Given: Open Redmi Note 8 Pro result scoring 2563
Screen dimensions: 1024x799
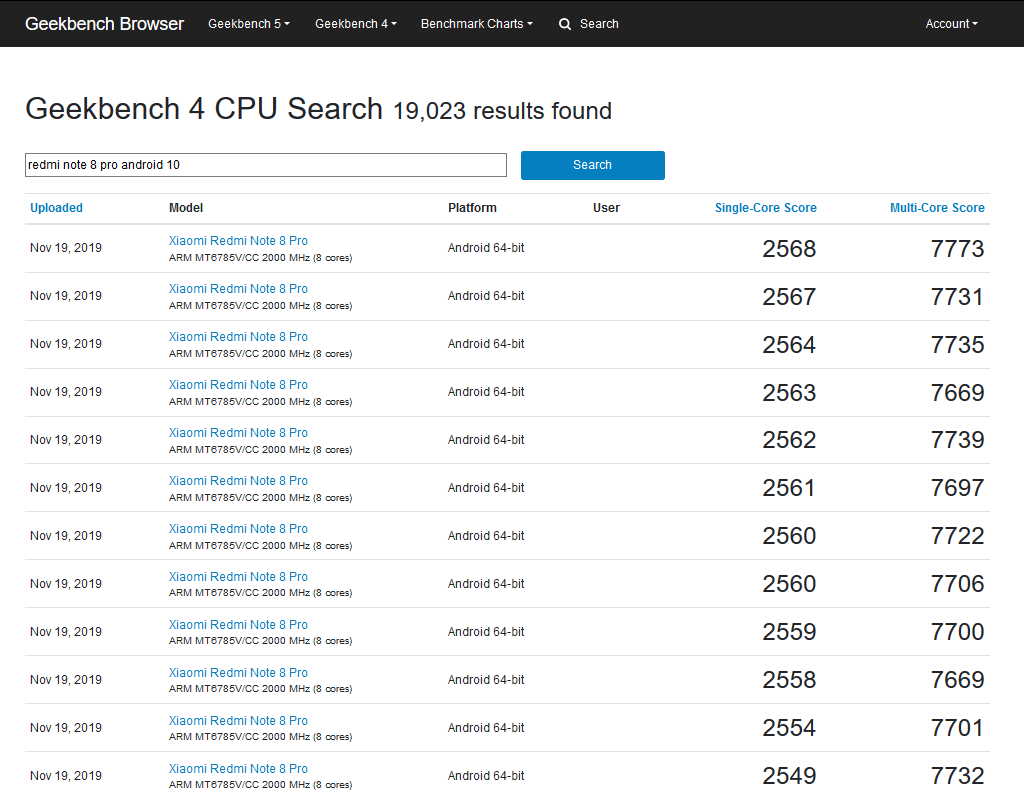Looking at the screenshot, I should click(238, 385).
